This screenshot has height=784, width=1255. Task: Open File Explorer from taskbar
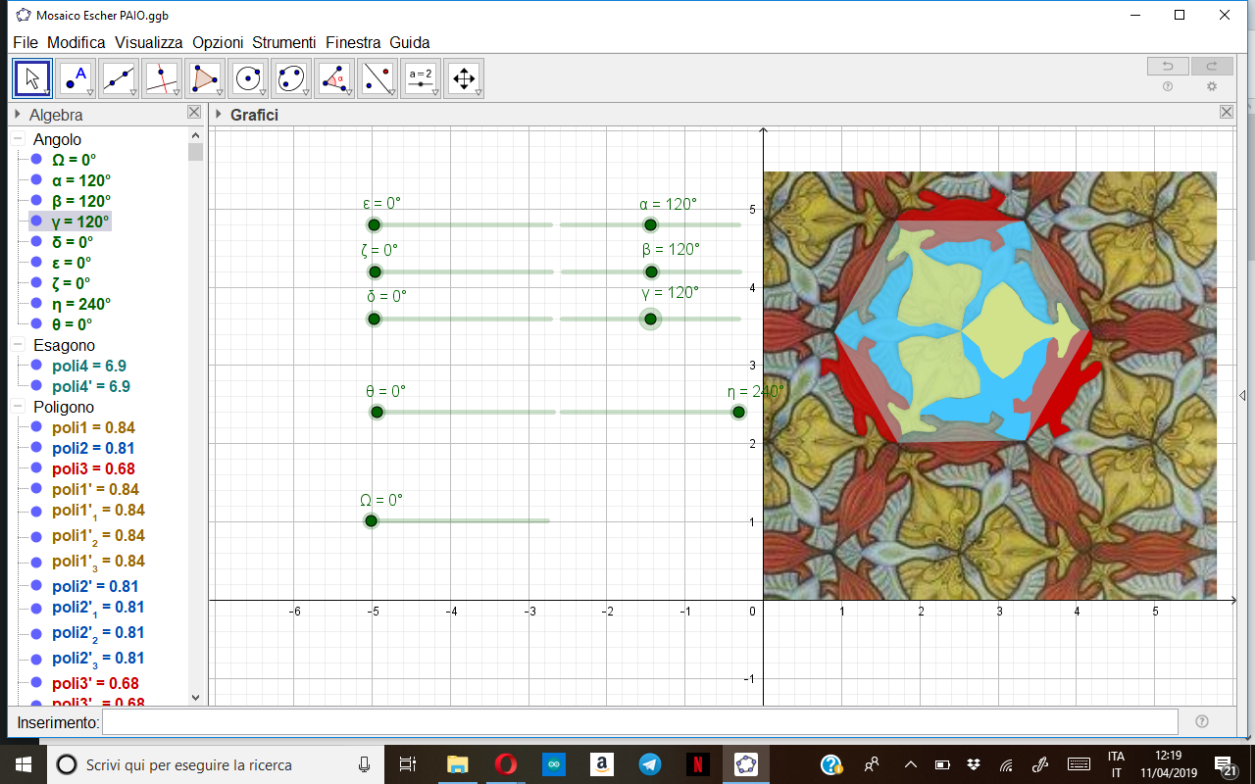coord(456,765)
